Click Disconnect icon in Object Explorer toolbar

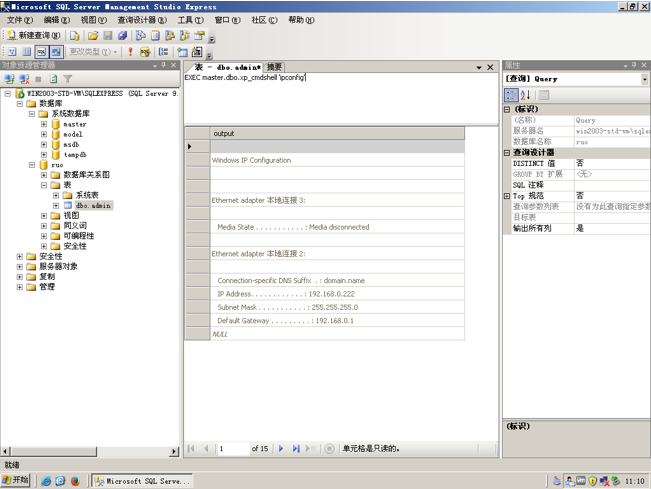pyautogui.click(x=24, y=79)
